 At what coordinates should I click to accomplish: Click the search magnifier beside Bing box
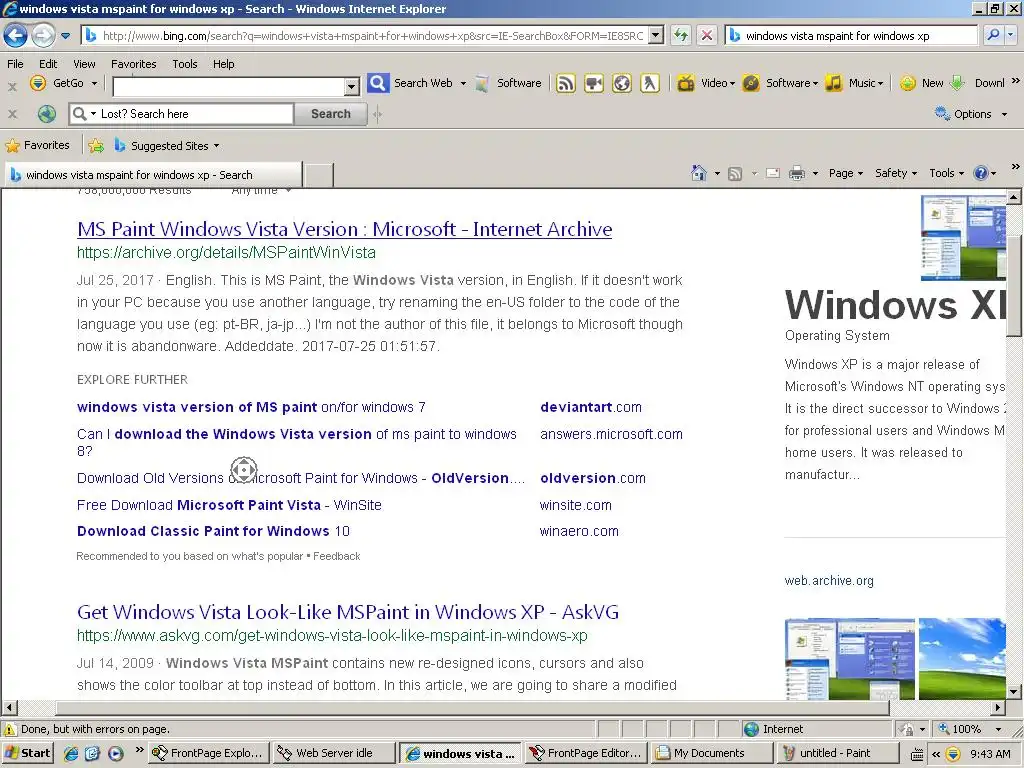pos(993,35)
